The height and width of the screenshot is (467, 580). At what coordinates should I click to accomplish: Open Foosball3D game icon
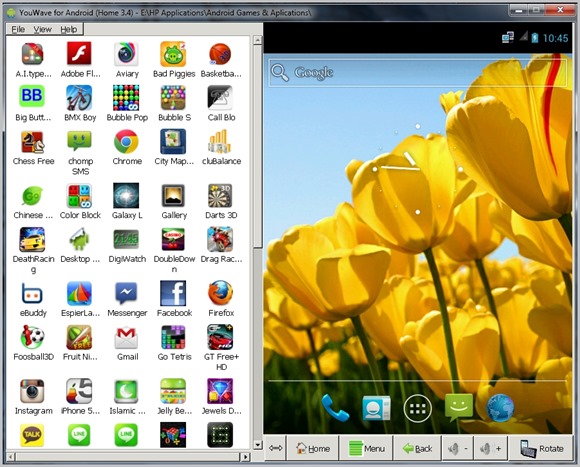point(32,337)
